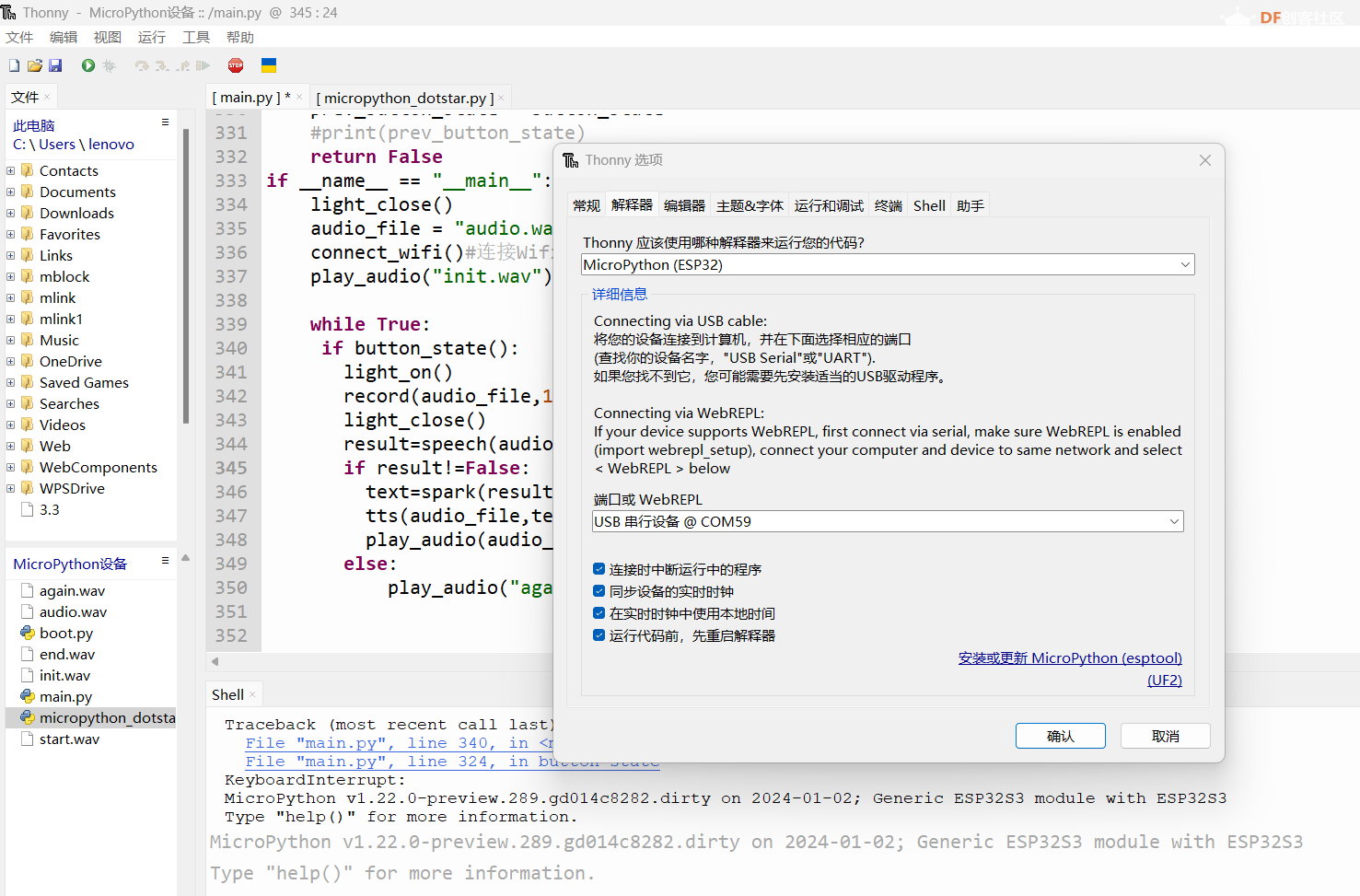The width and height of the screenshot is (1360, 896).
Task: Open the 文件 (File) menu
Action: 19,37
